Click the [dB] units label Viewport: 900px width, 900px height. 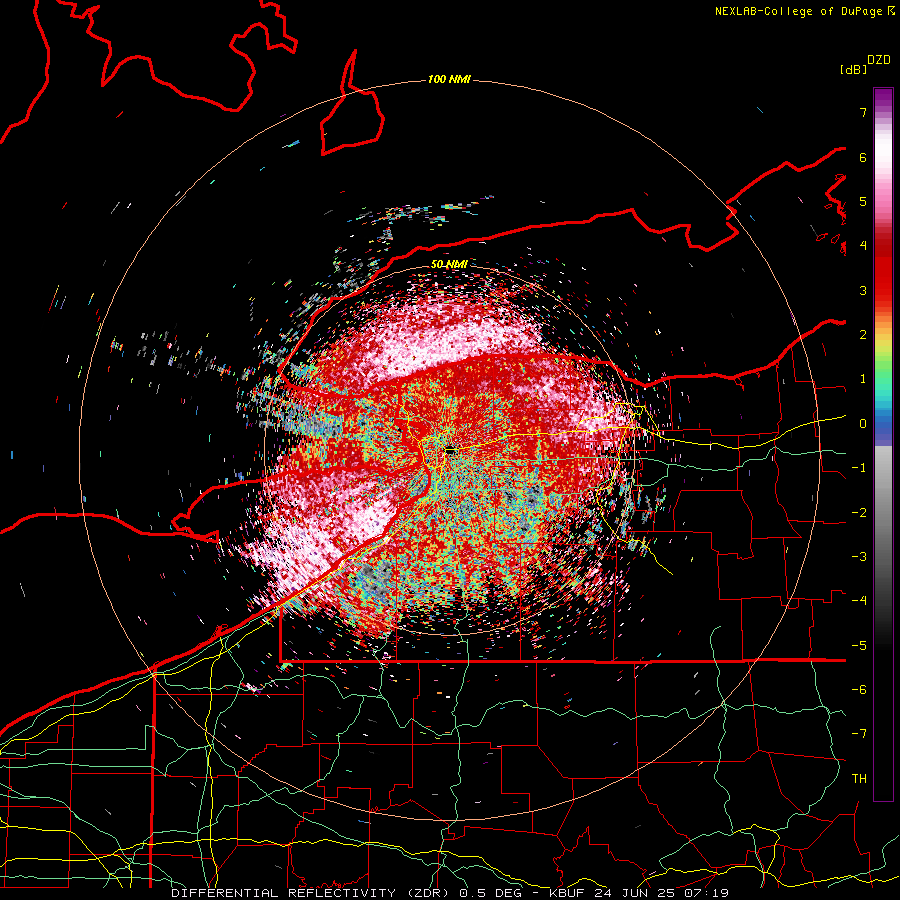pos(853,69)
